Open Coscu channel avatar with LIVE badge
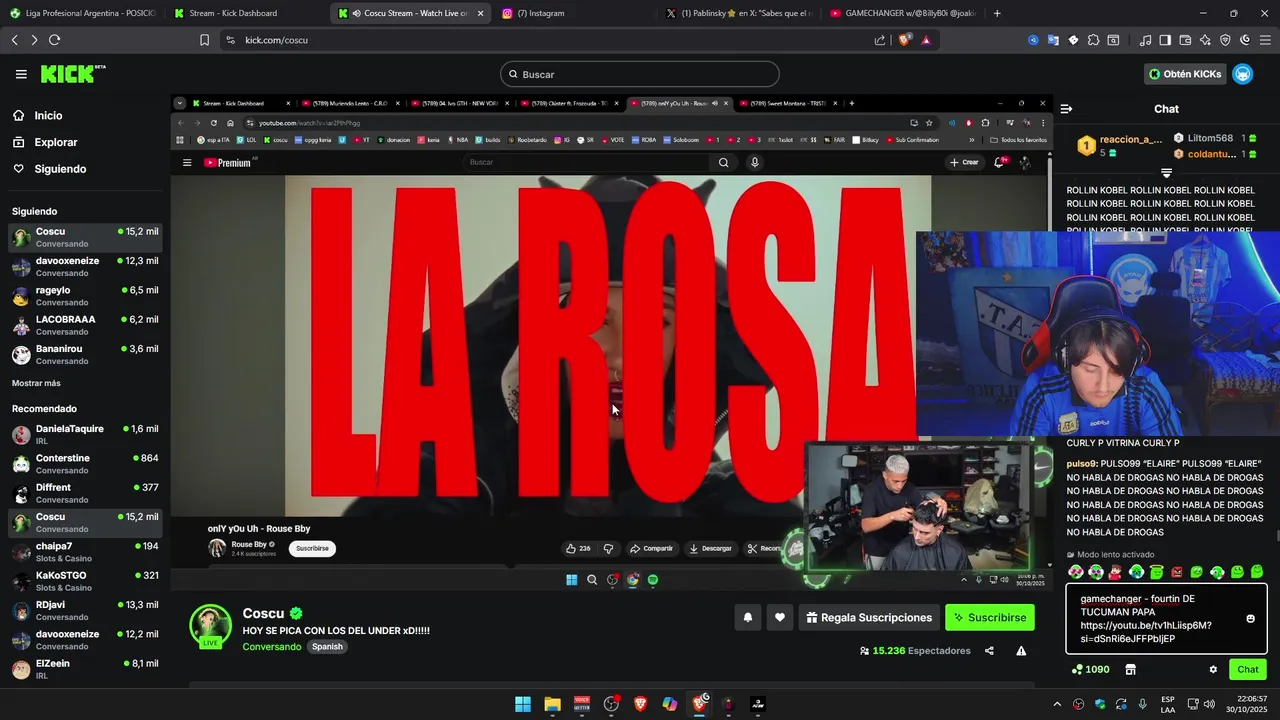 coord(210,626)
